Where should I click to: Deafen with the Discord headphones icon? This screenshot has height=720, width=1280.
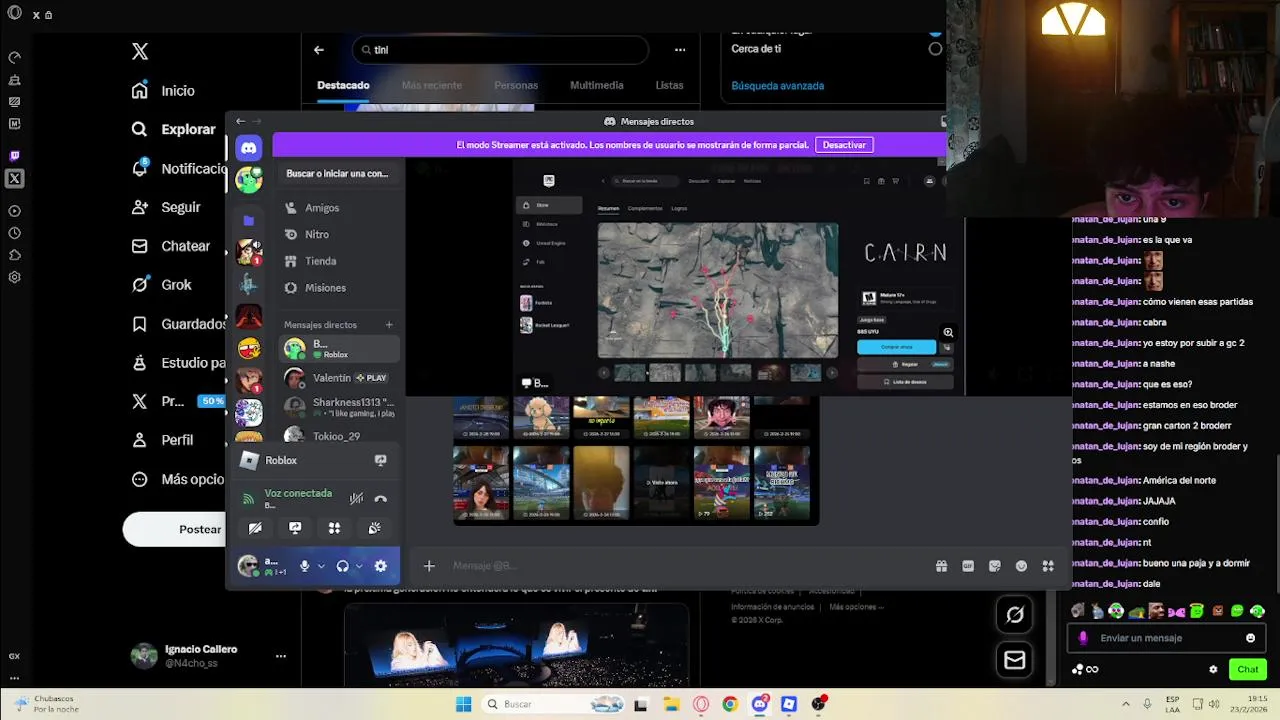(x=342, y=566)
